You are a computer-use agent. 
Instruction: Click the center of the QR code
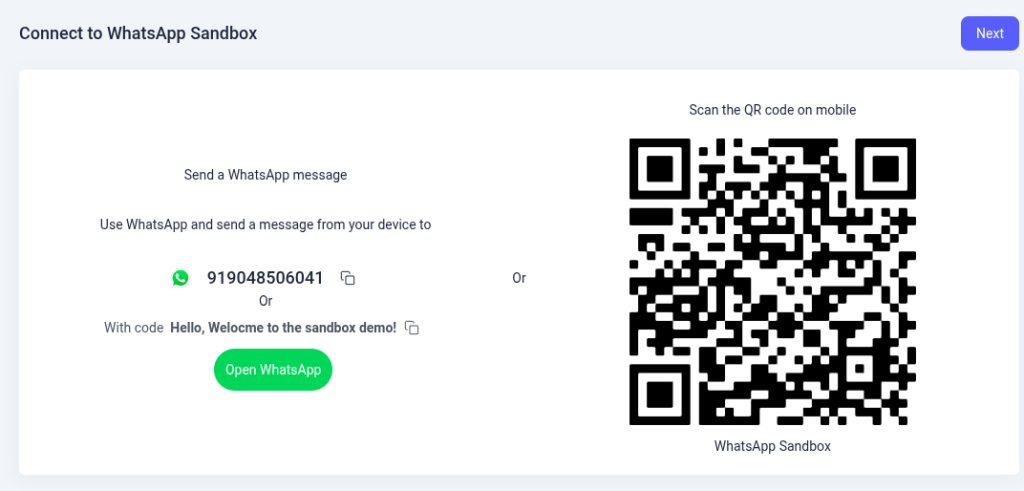click(x=772, y=281)
